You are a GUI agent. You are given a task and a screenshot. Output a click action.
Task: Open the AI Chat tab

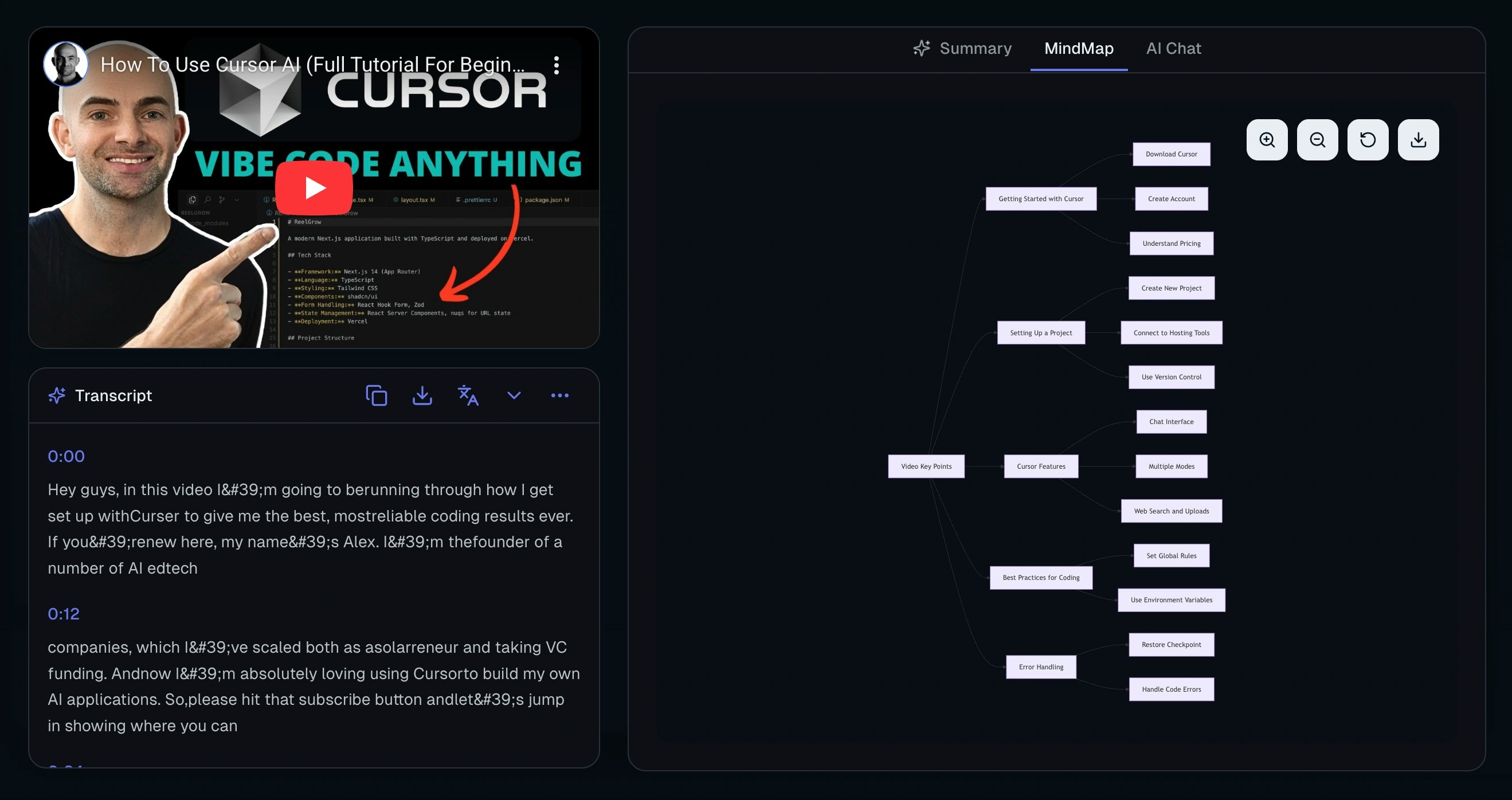(x=1173, y=48)
